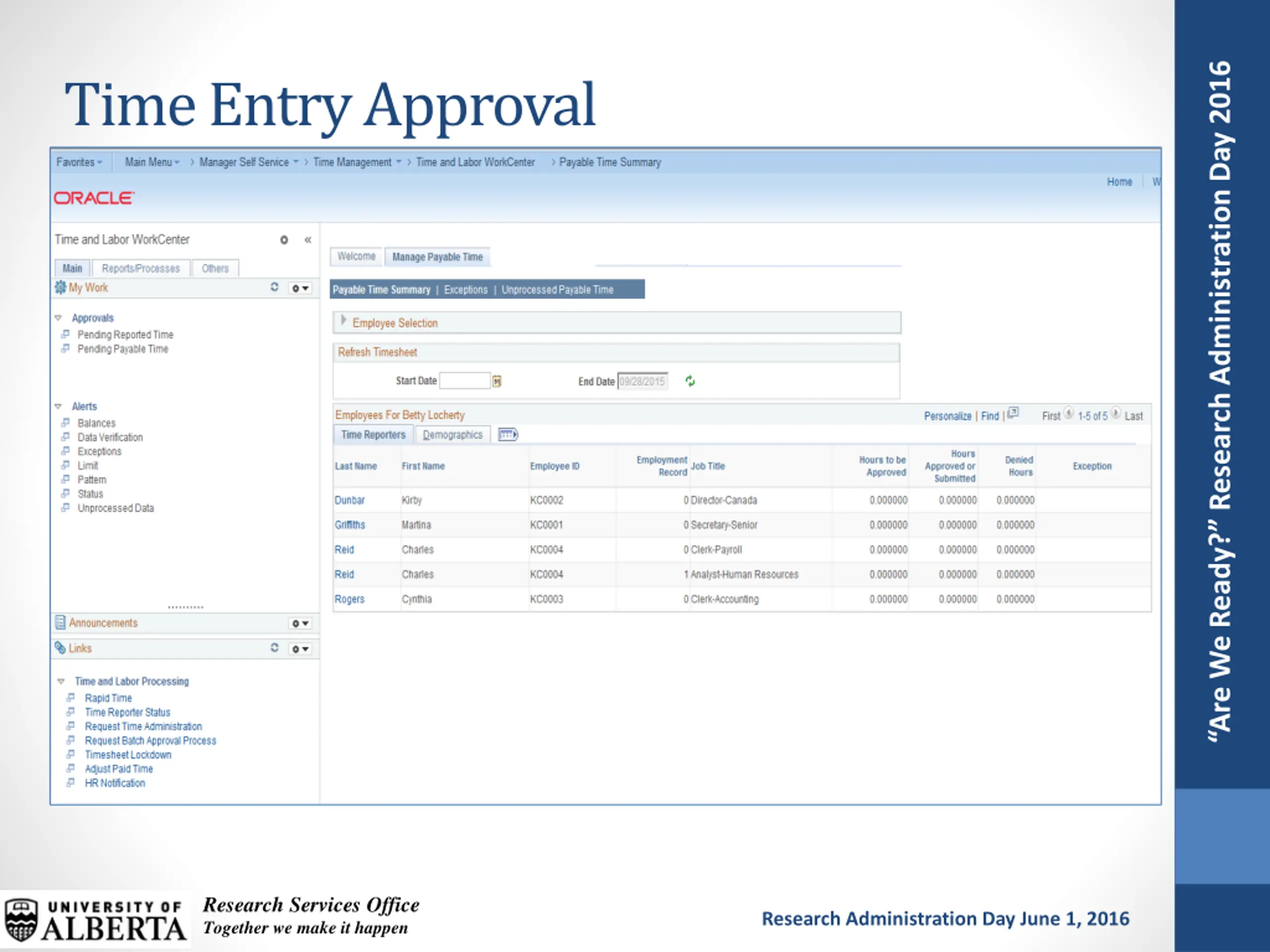Click the Announcements notepad icon
Image resolution: width=1270 pixels, height=952 pixels.
(60, 623)
